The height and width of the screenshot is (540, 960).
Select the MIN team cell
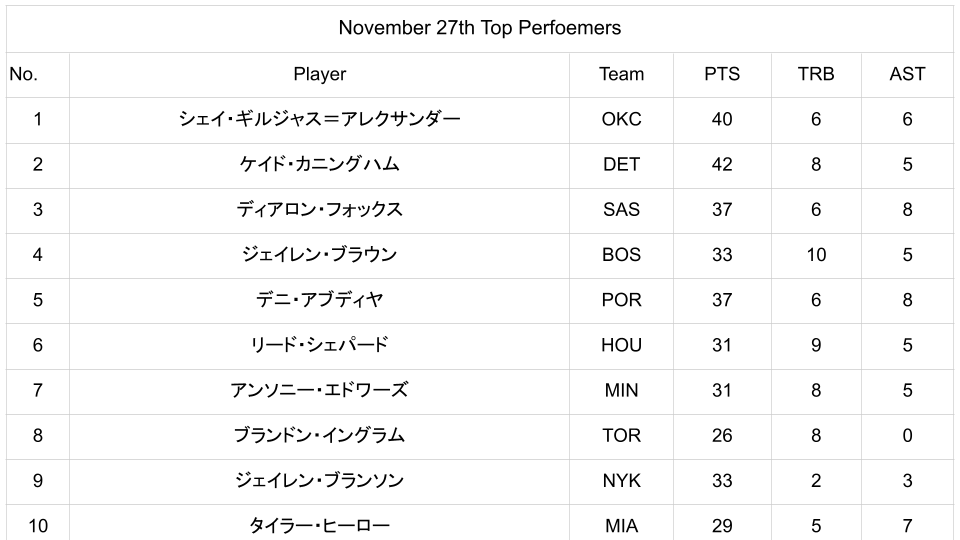tap(621, 390)
